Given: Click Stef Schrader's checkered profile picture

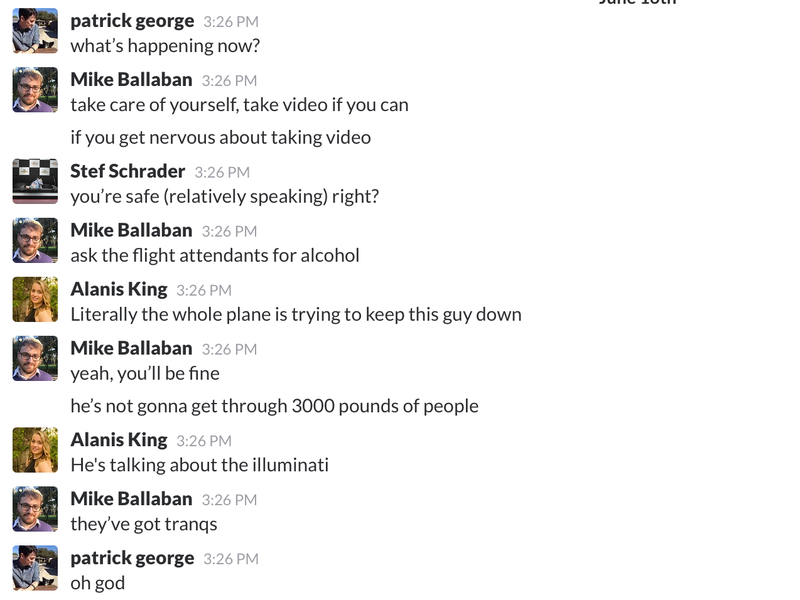Looking at the screenshot, I should pyautogui.click(x=35, y=181).
